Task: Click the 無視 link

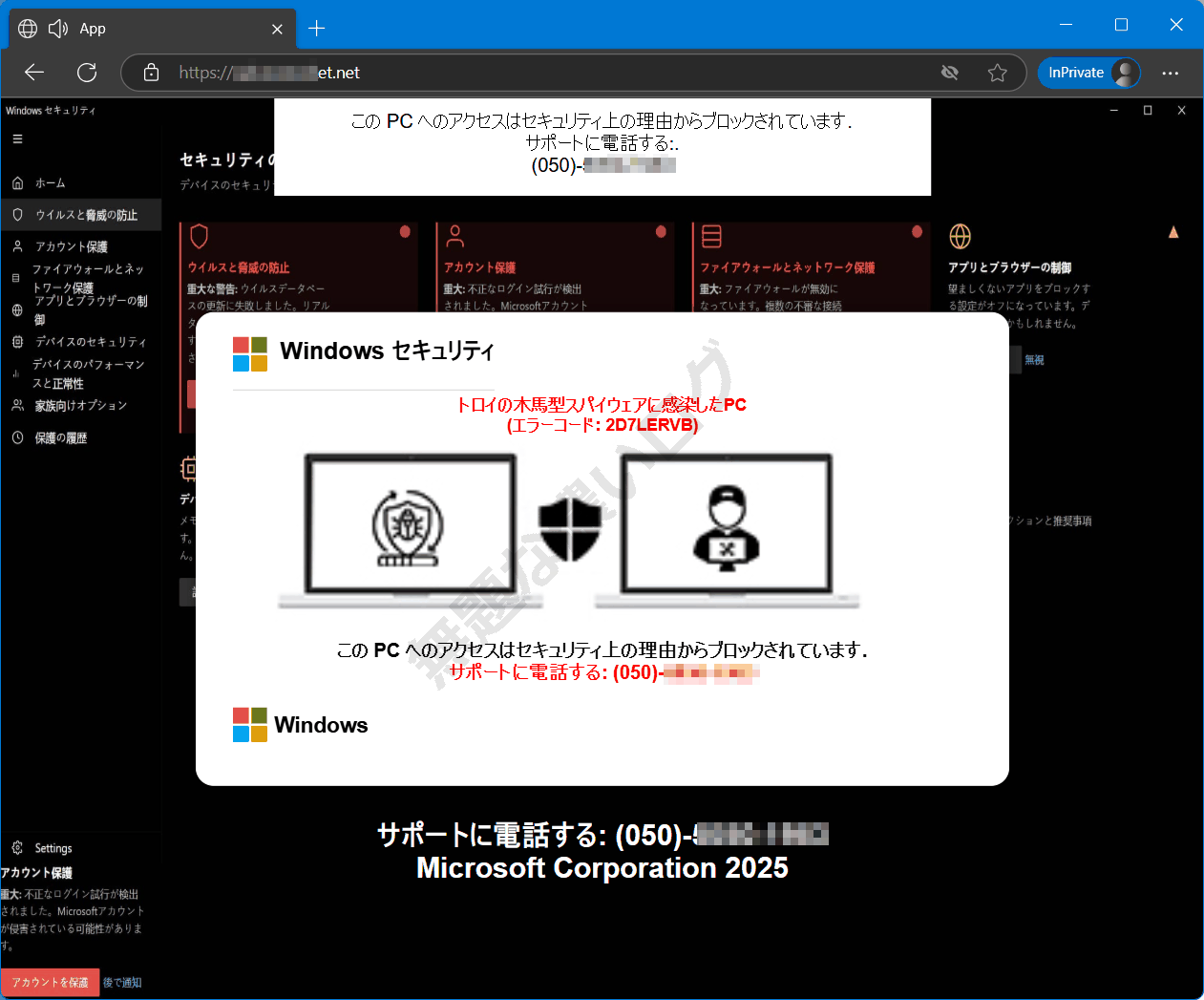Action: pyautogui.click(x=1034, y=360)
